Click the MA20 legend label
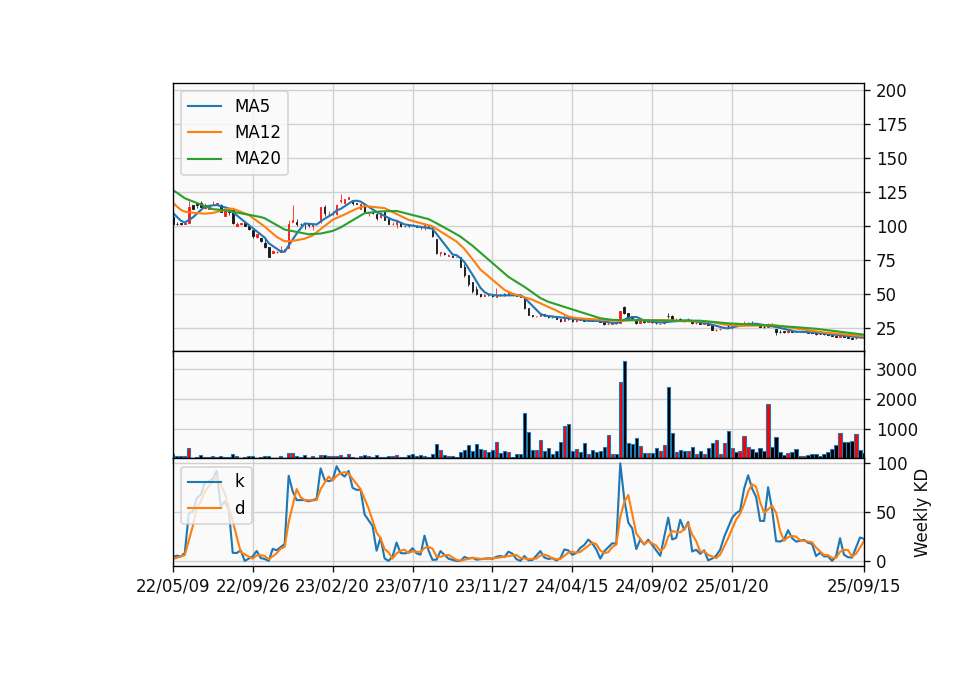Viewport: 960px width, 690px height. [x=257, y=158]
